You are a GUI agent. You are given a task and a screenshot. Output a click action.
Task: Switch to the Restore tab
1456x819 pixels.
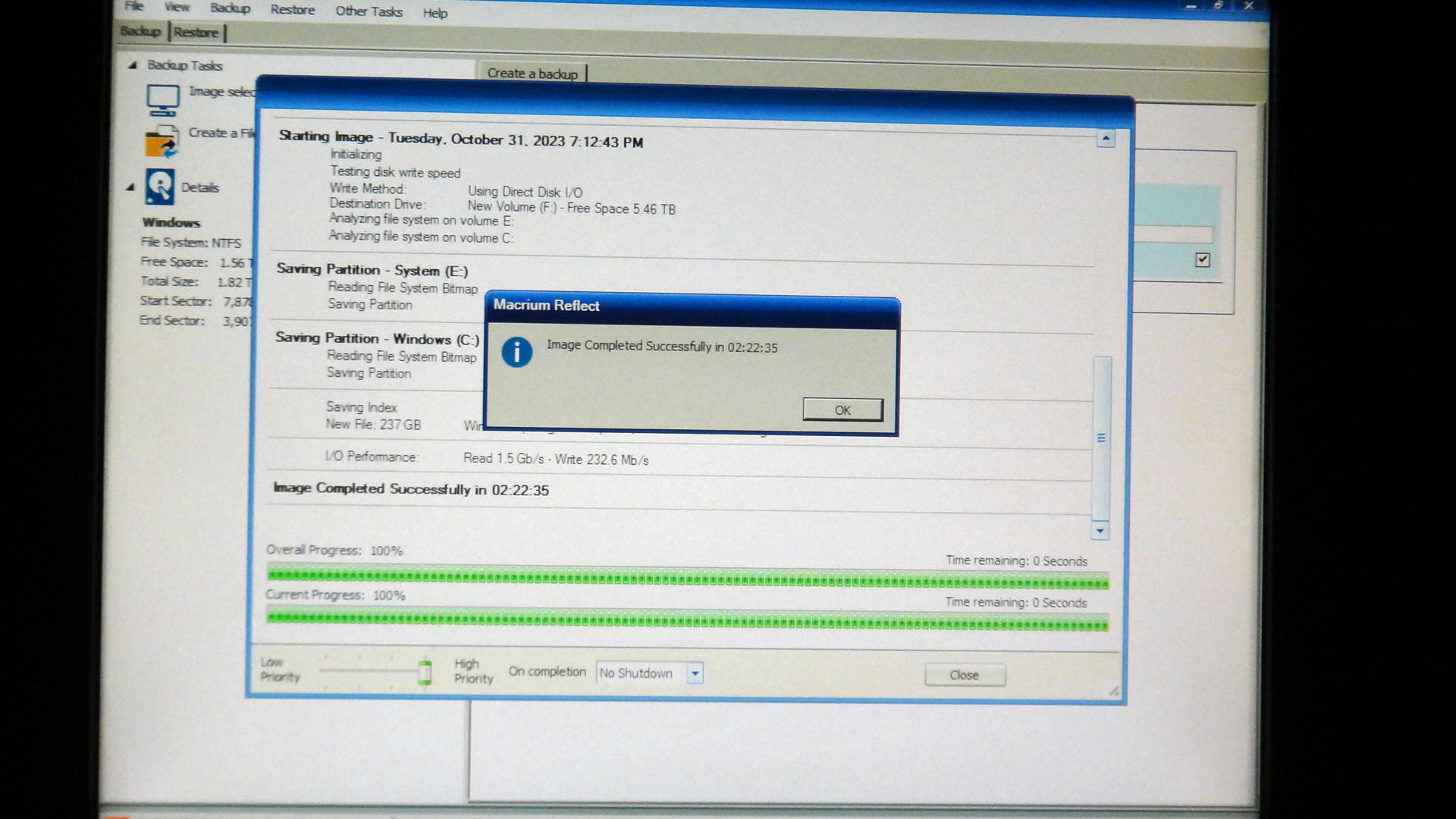click(x=196, y=33)
